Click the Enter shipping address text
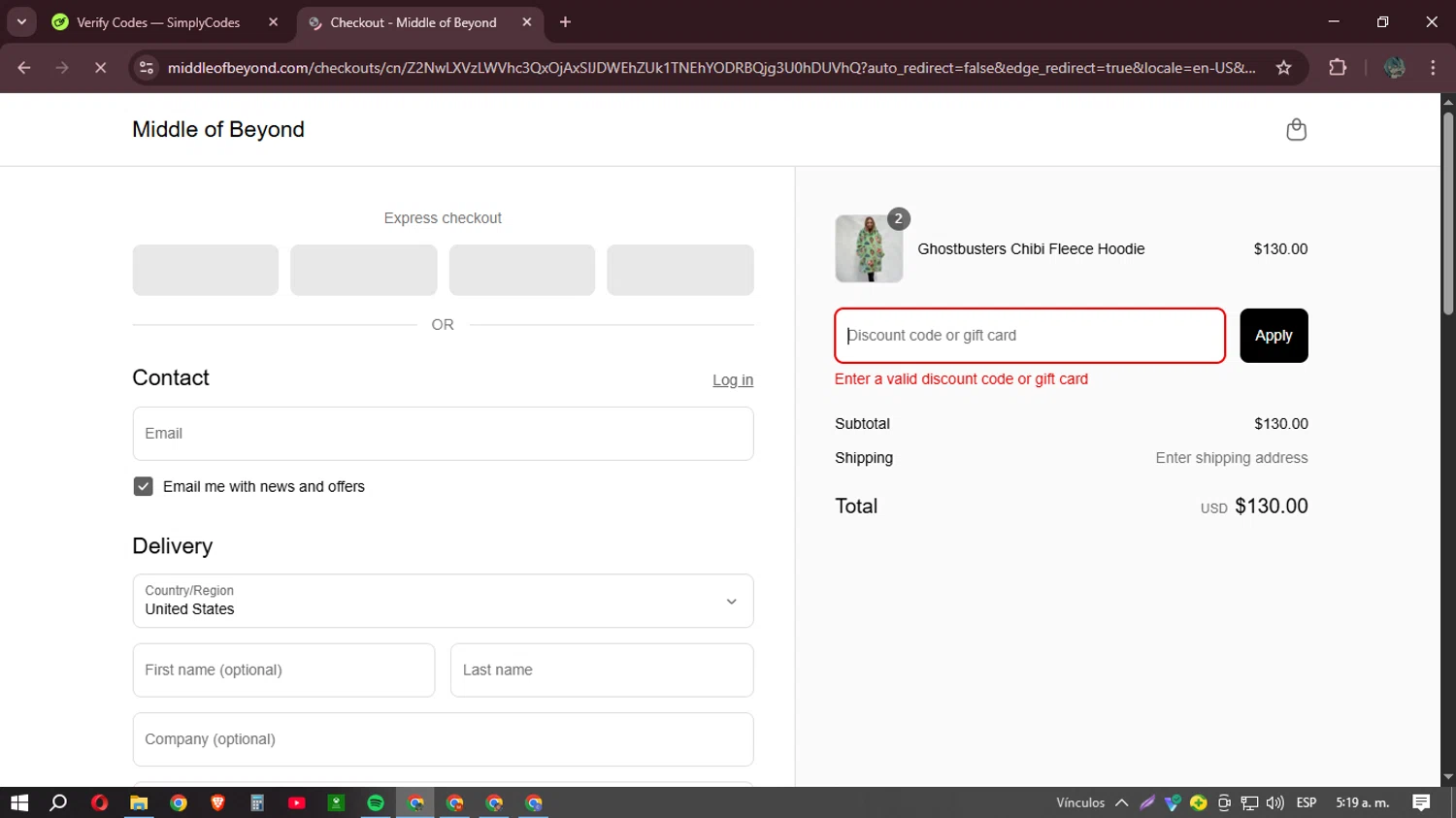 [x=1231, y=458]
